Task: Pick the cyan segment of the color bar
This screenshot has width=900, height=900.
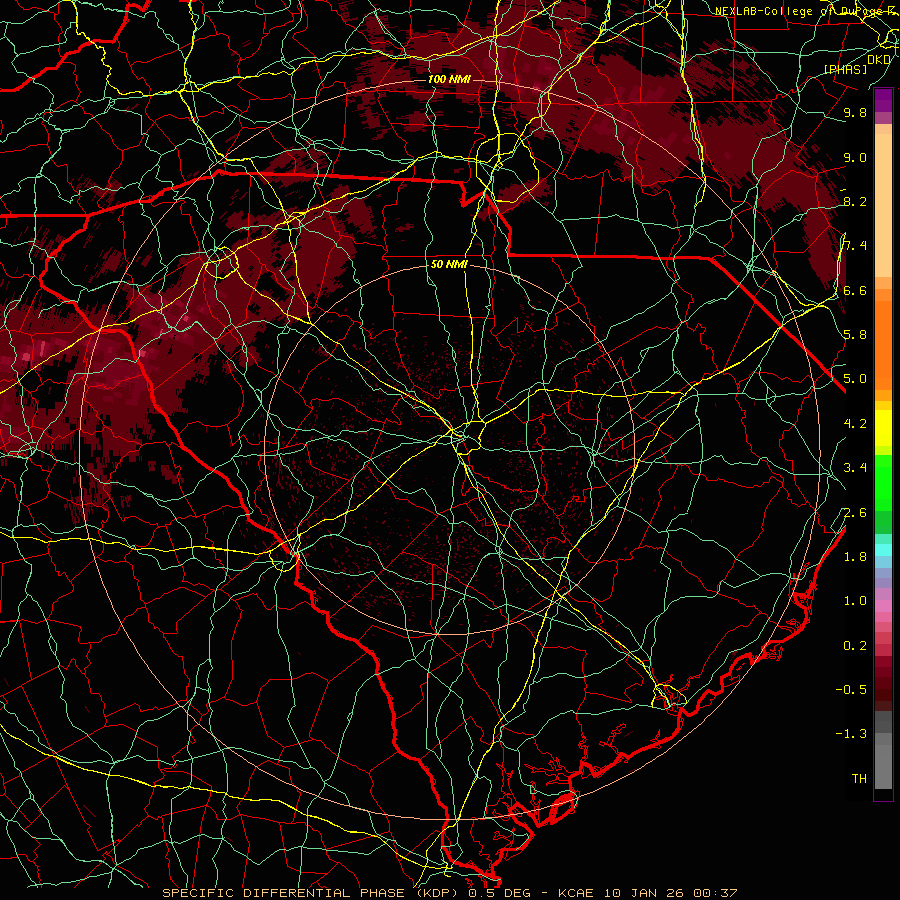Action: pos(883,550)
